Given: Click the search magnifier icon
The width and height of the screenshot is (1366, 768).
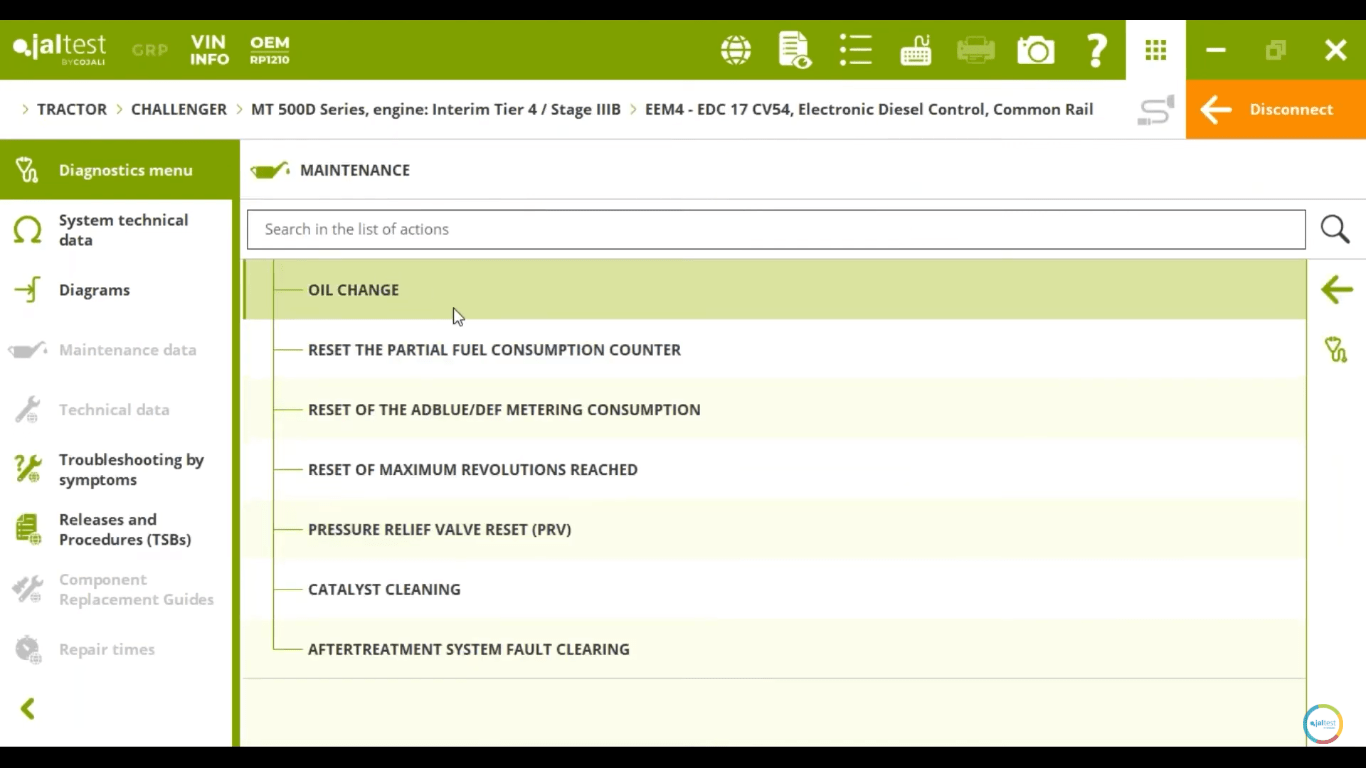Looking at the screenshot, I should pyautogui.click(x=1335, y=229).
